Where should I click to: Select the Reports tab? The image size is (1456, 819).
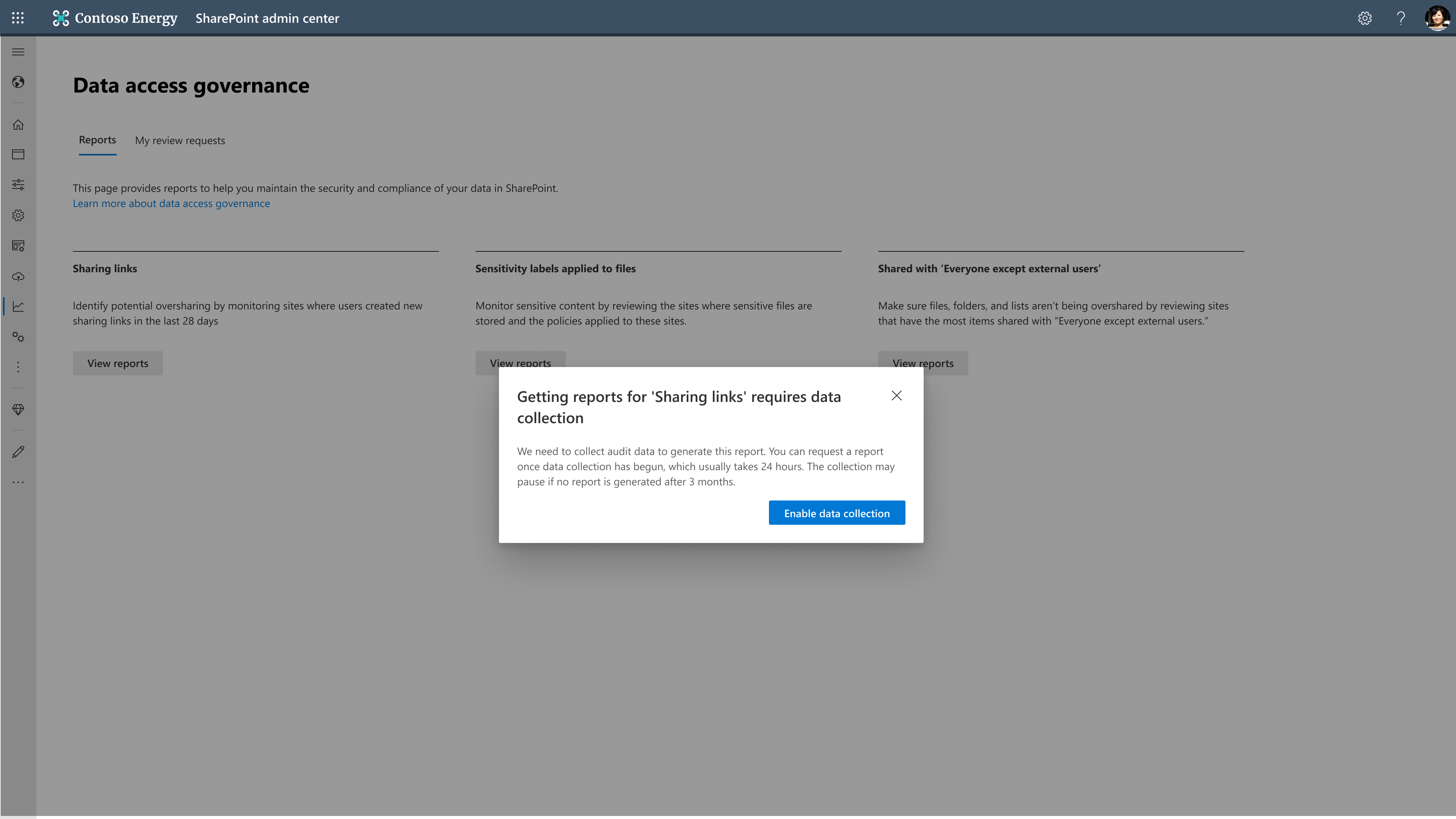[x=97, y=140]
